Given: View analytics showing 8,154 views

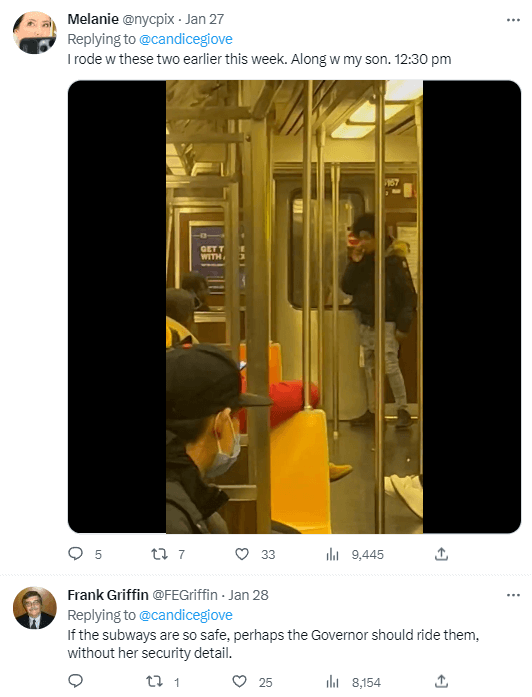Looking at the screenshot, I should click(332, 682).
